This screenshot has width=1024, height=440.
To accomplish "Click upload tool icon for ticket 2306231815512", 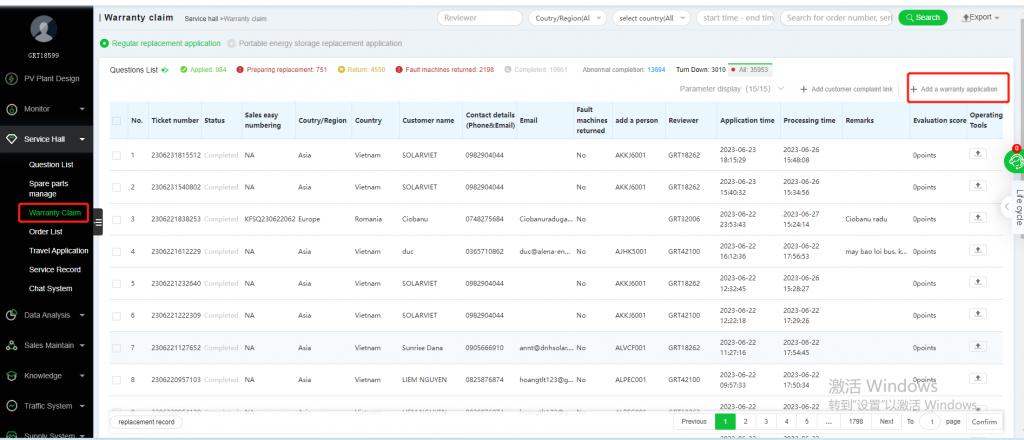I will click(978, 154).
